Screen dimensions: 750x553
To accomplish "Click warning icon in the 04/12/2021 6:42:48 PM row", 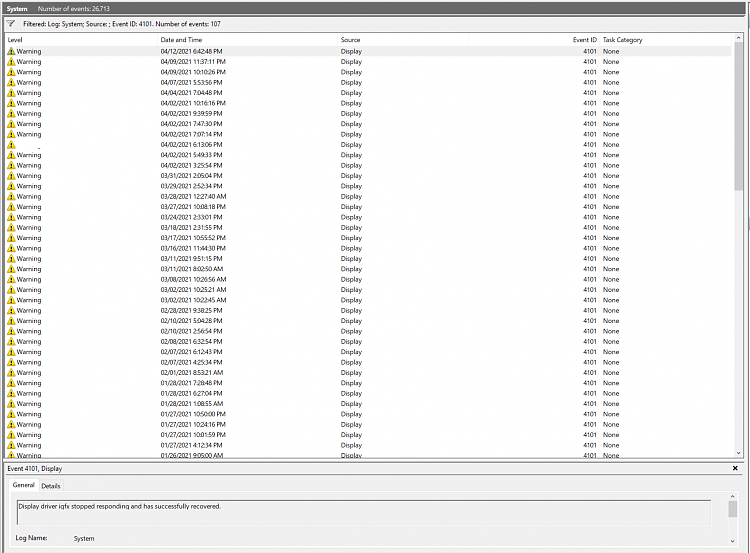I will click(x=11, y=51).
